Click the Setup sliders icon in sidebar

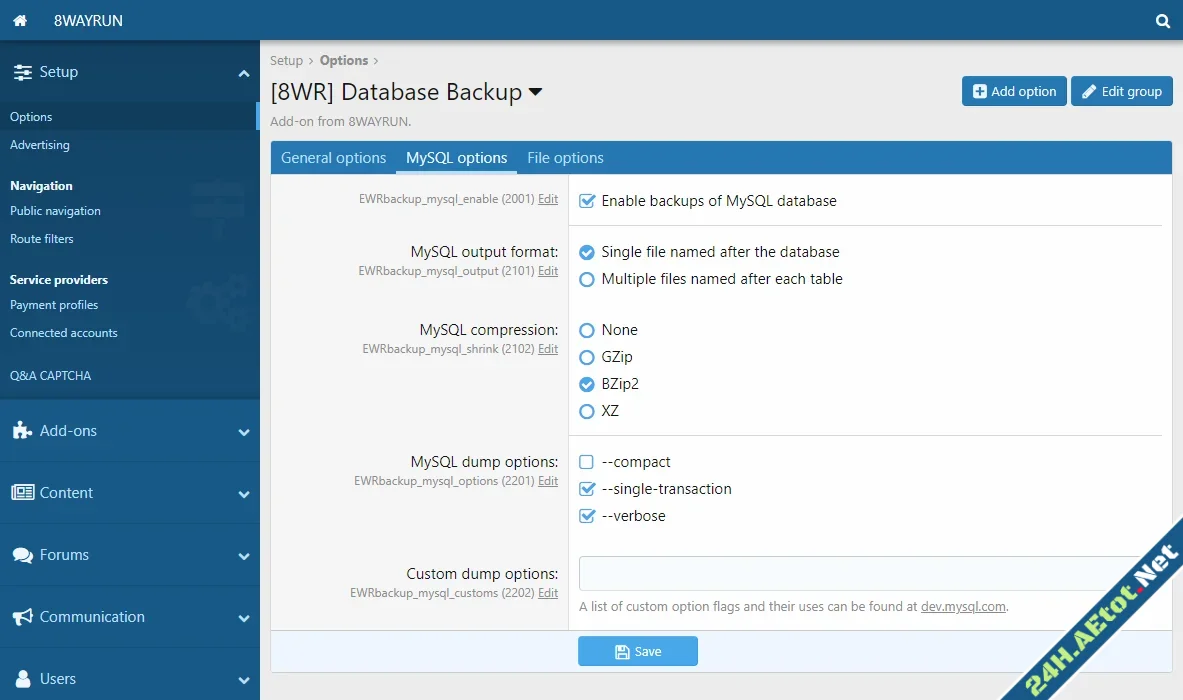coord(20,71)
